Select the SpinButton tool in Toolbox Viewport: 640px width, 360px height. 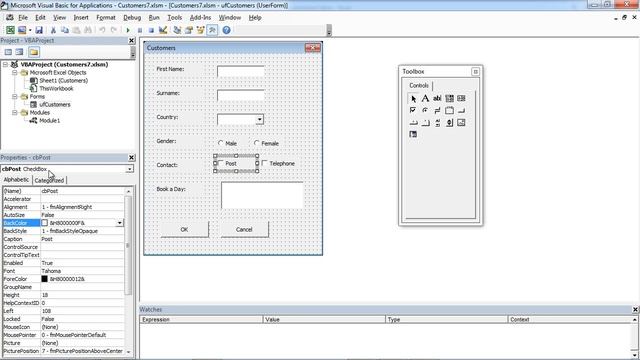click(x=449, y=122)
